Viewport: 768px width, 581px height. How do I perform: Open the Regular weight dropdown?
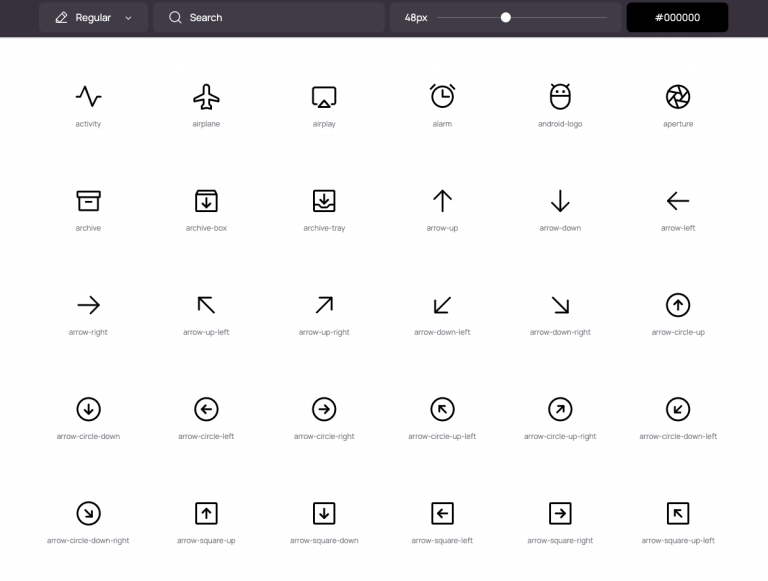[x=94, y=18]
